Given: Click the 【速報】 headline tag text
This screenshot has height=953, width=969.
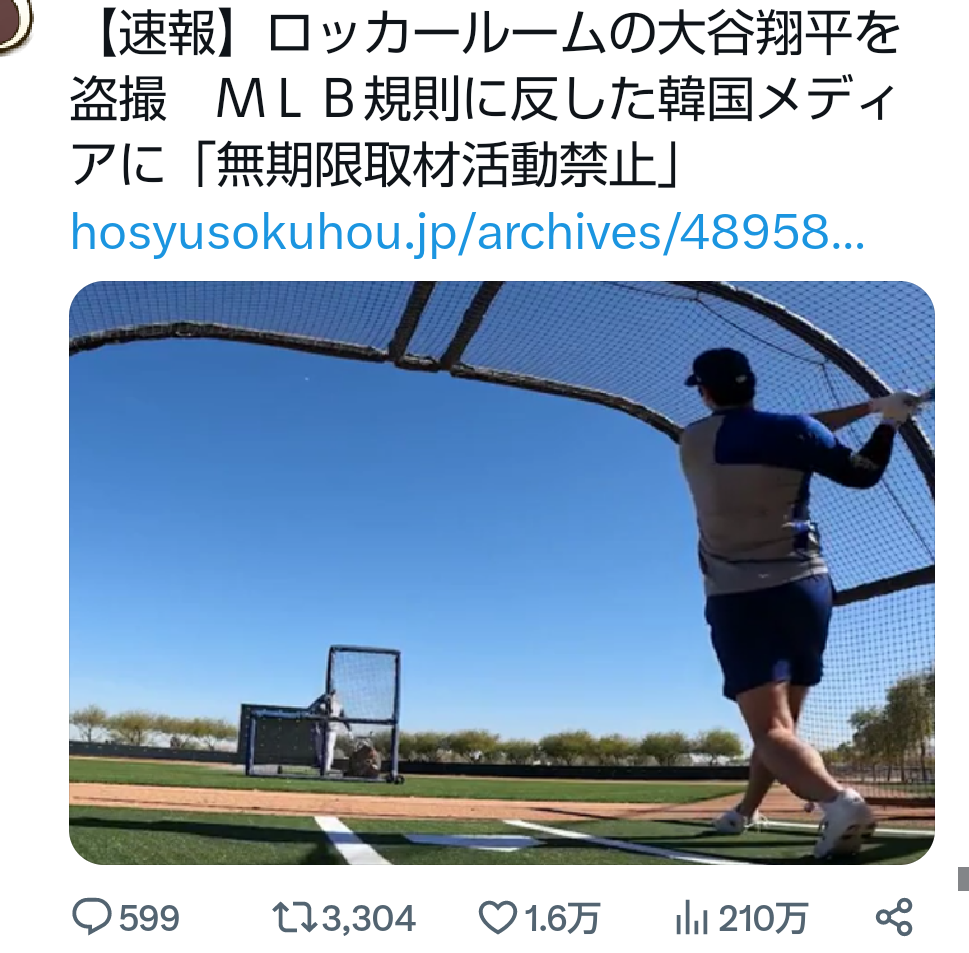Looking at the screenshot, I should [165, 35].
